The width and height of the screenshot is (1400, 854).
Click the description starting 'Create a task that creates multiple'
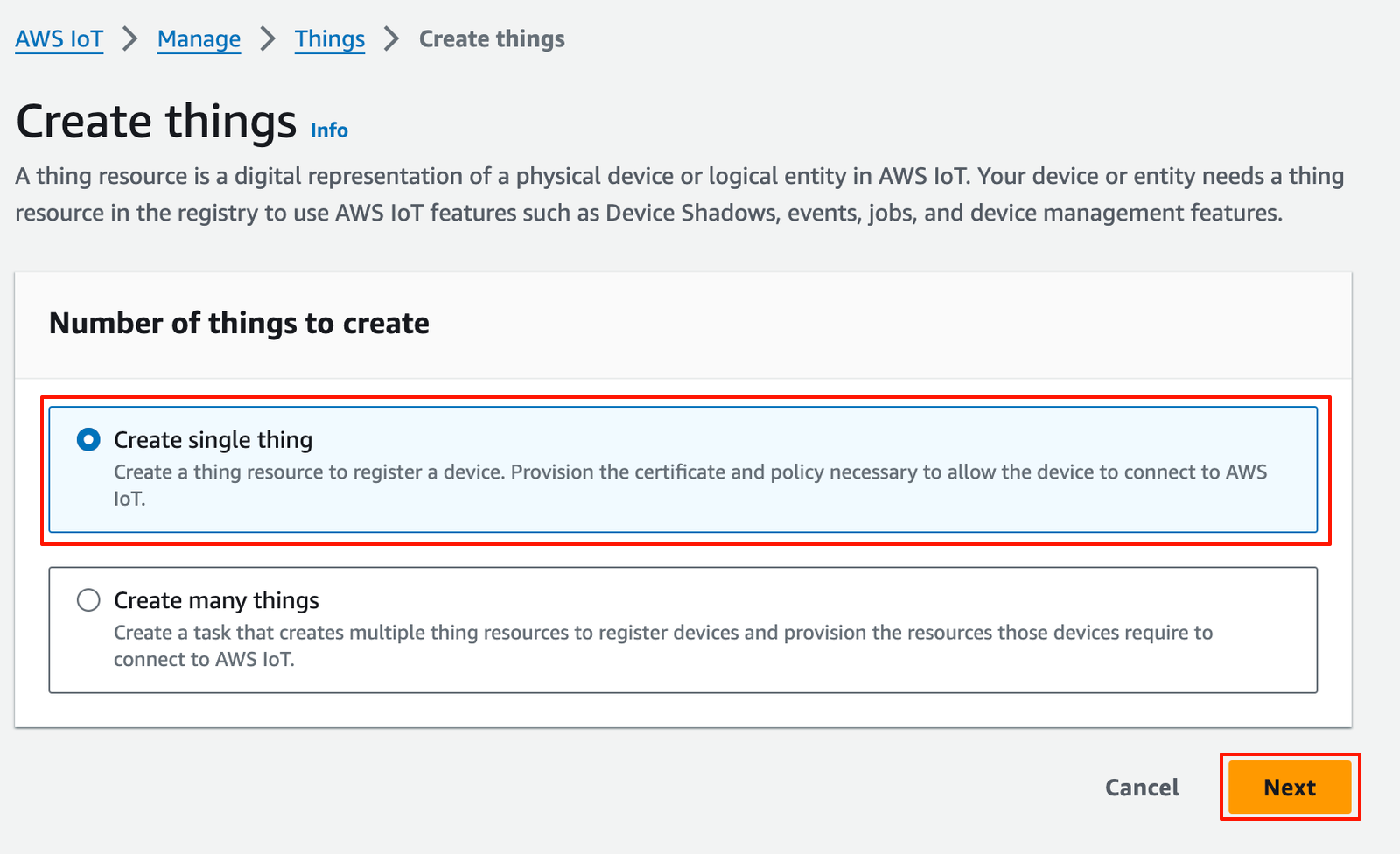[x=663, y=646]
